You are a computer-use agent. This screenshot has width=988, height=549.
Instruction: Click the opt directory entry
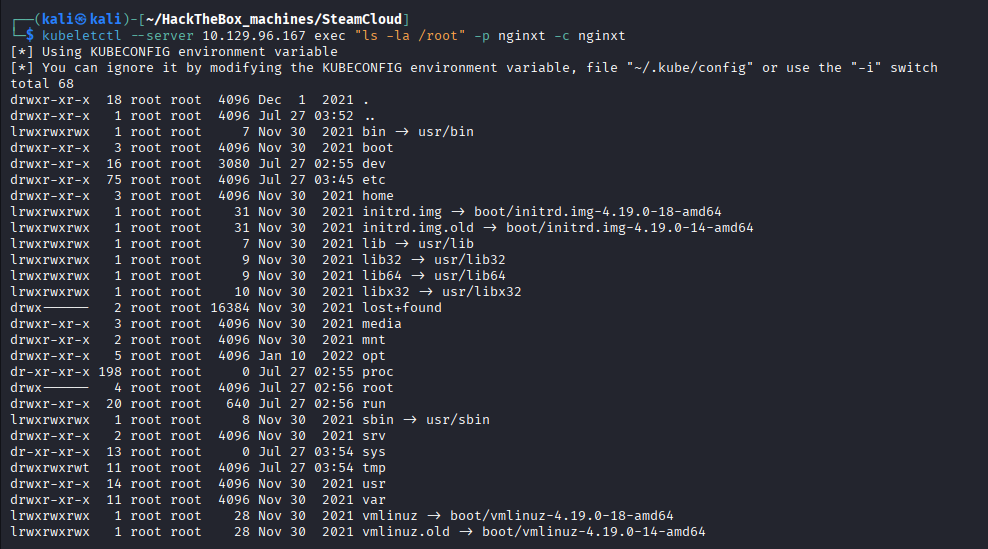[x=374, y=355]
